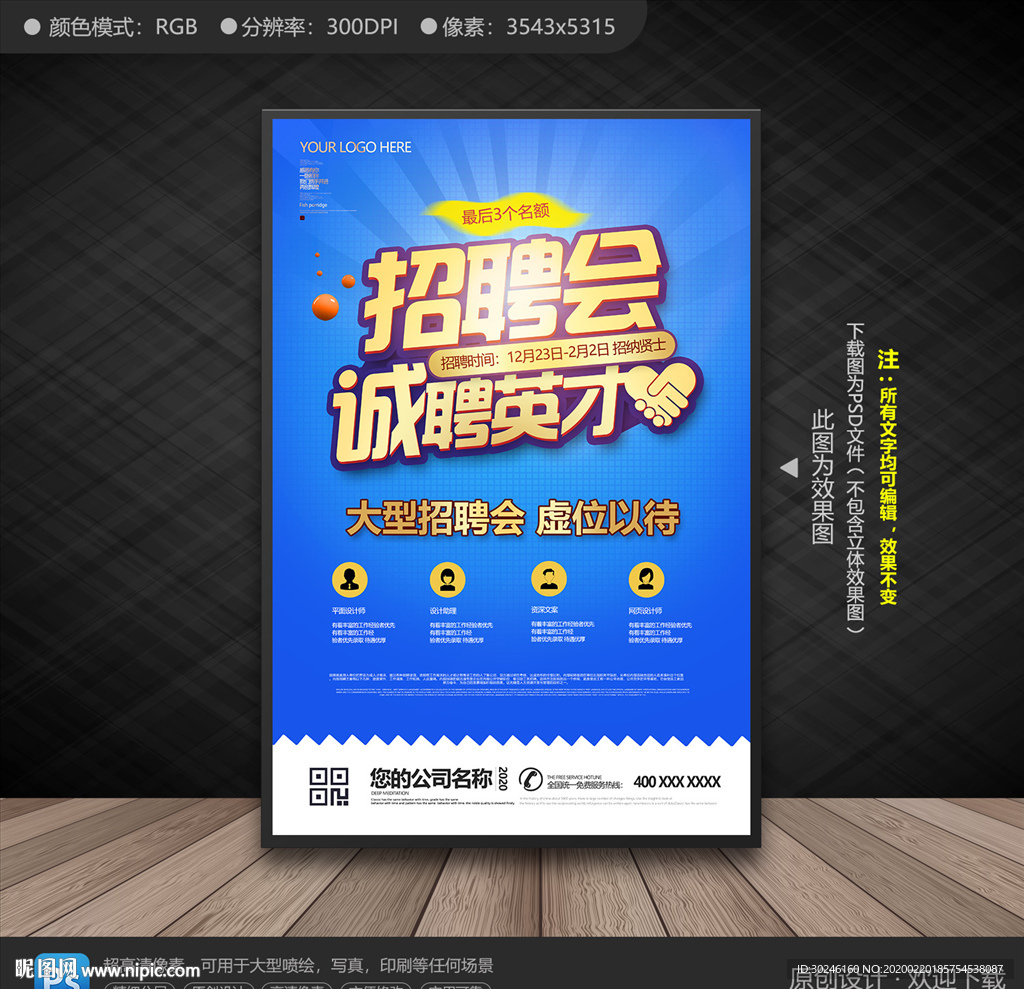The width and height of the screenshot is (1024, 989).
Task: Click the poster thumbnail frame
Action: (511, 478)
